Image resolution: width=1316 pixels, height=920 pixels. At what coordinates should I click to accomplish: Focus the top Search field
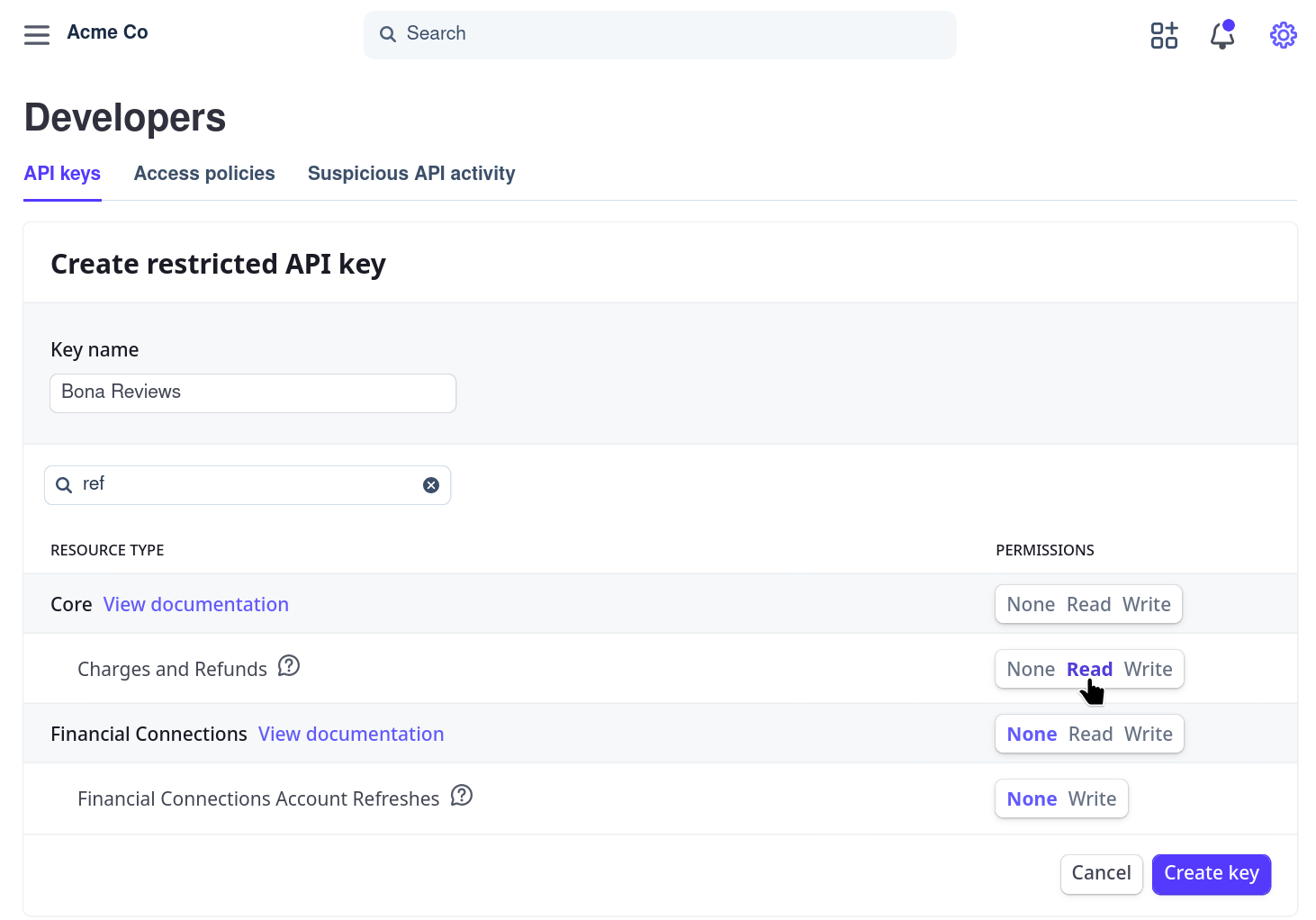660,35
